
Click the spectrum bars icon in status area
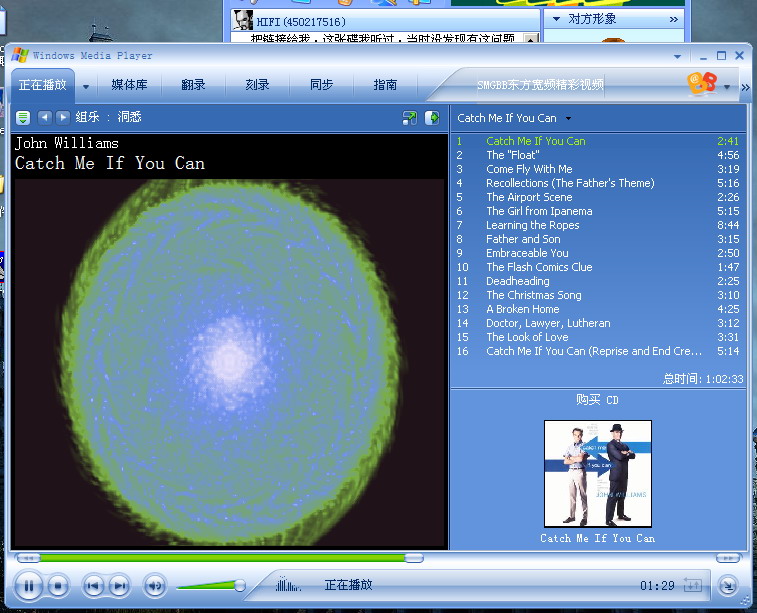click(x=288, y=585)
